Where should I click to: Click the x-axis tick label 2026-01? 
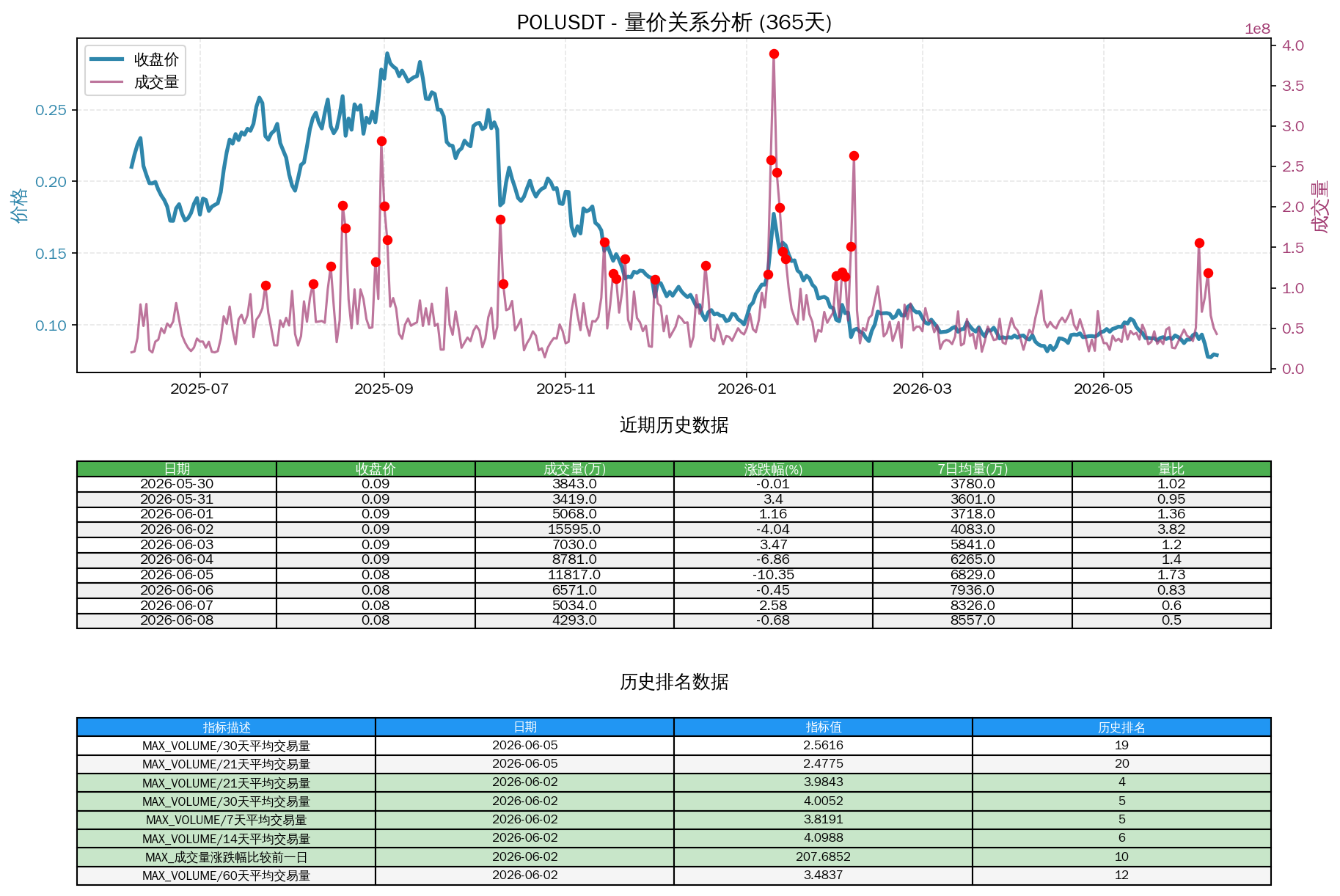[747, 389]
